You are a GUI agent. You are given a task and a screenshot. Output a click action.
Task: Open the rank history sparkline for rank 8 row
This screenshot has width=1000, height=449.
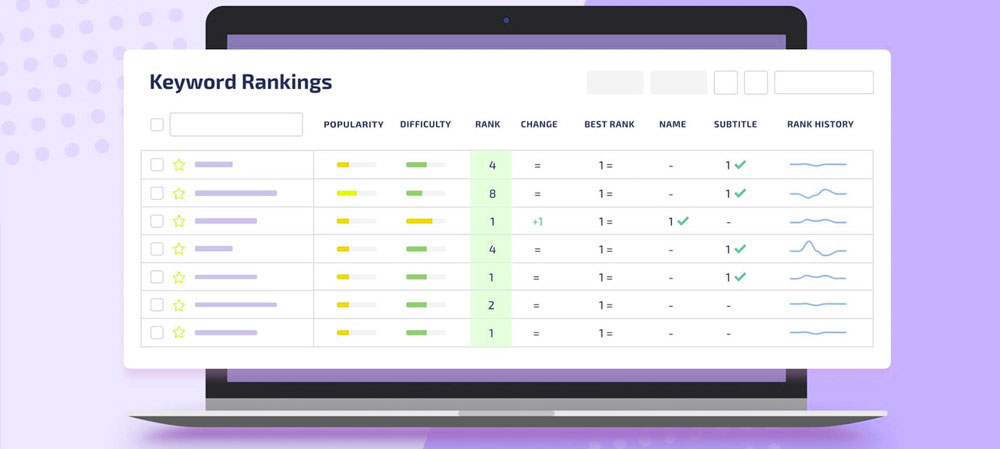[818, 193]
